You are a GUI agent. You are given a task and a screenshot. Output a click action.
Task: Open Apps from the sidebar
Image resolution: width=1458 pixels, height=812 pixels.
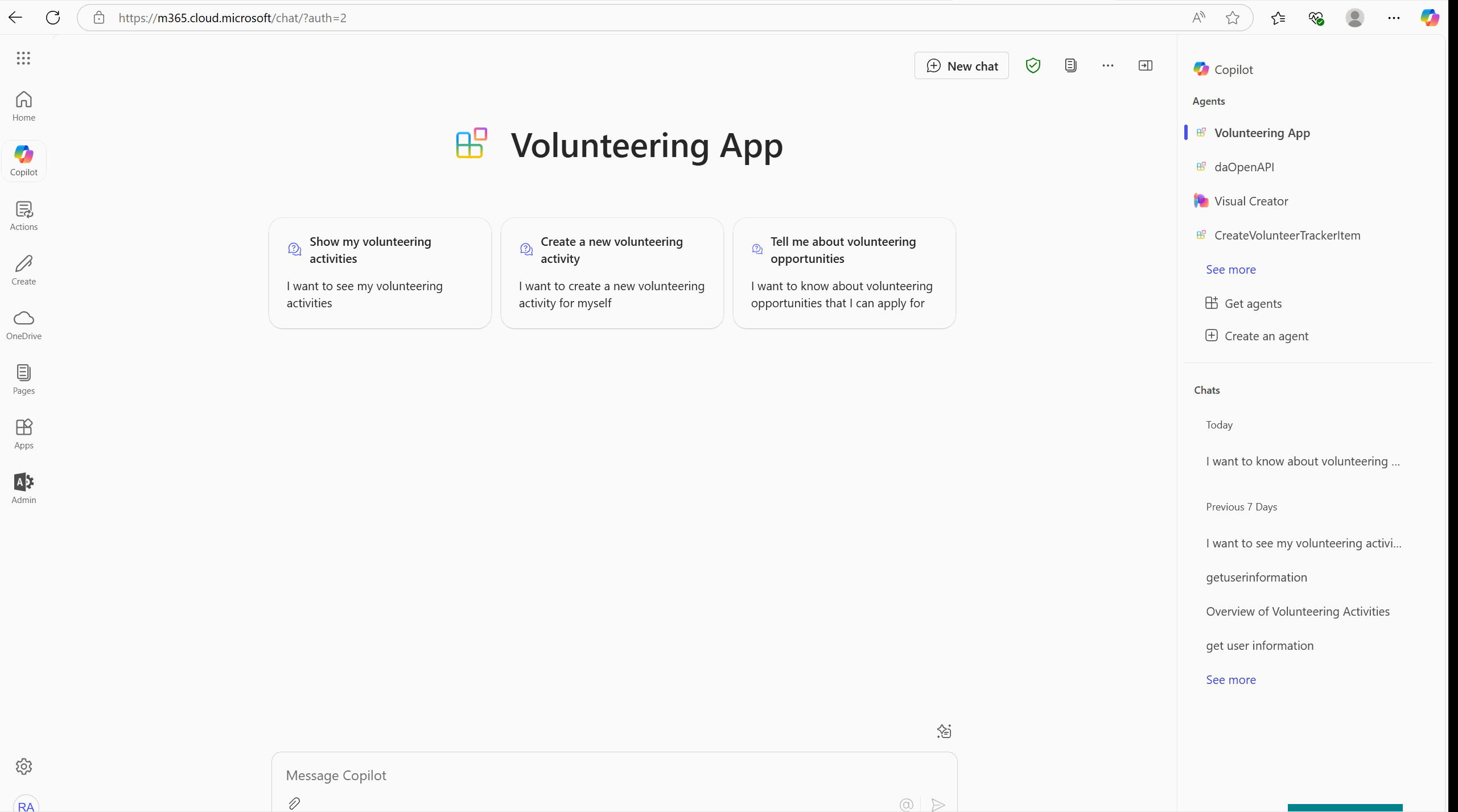pos(24,434)
